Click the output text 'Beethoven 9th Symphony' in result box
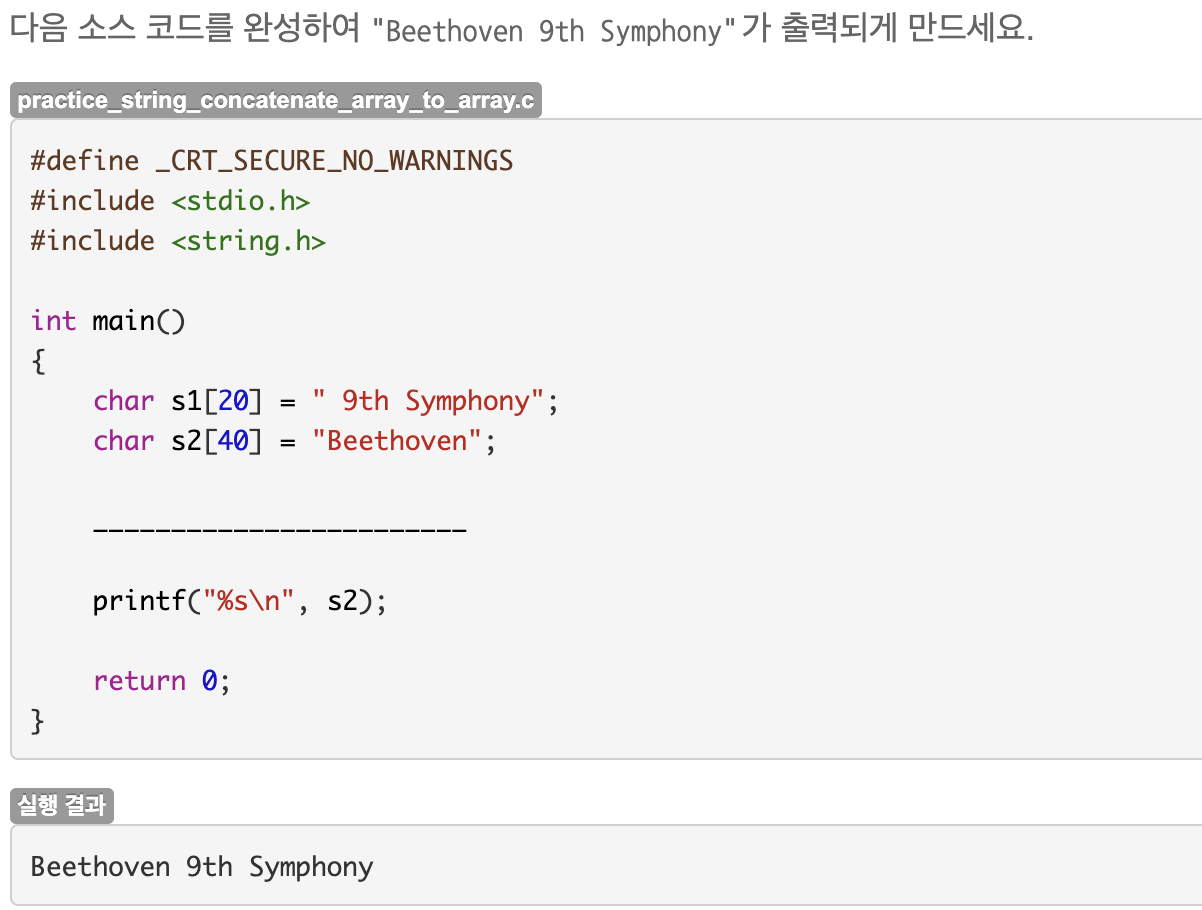The height and width of the screenshot is (910, 1202). click(202, 866)
